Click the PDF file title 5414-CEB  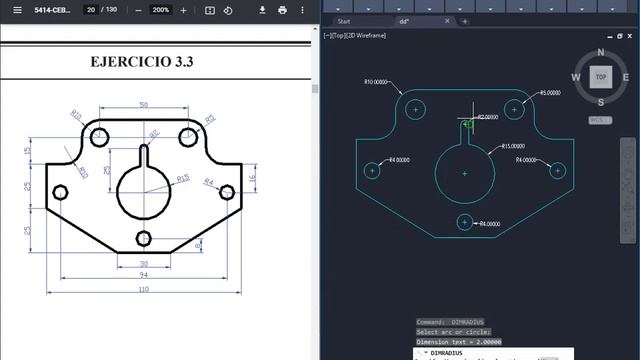(x=52, y=10)
